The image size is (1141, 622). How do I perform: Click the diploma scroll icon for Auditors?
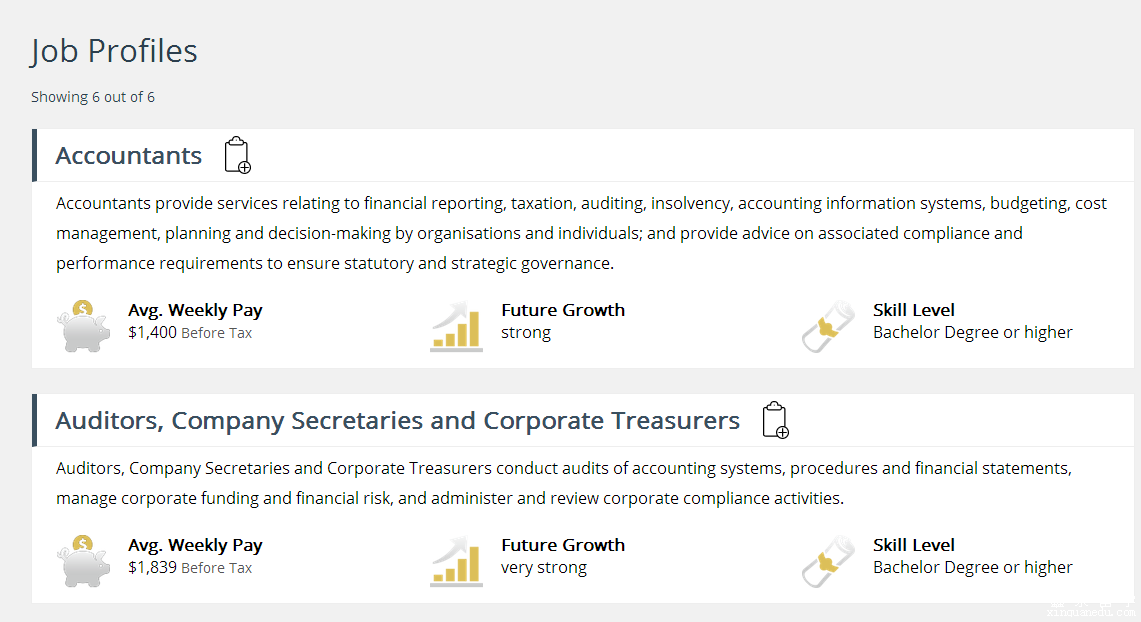(x=828, y=560)
